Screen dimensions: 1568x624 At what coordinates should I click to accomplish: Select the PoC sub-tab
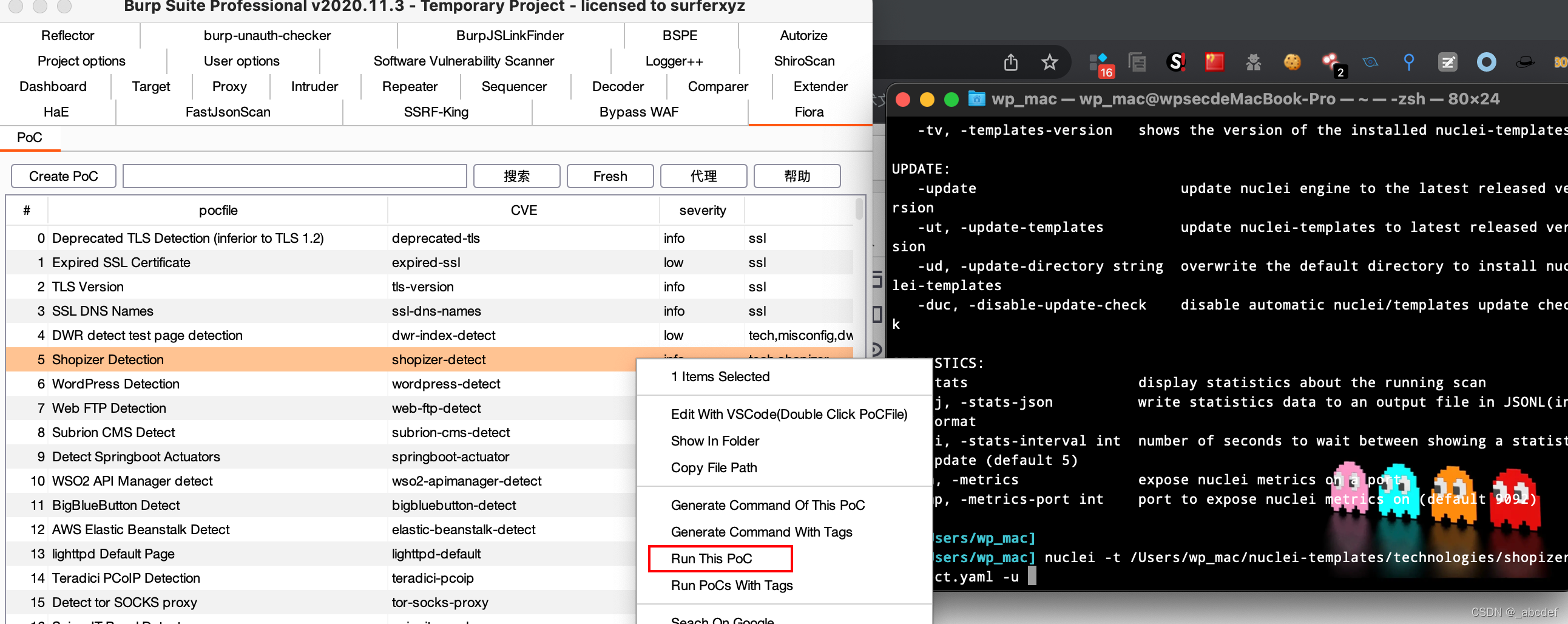point(29,138)
